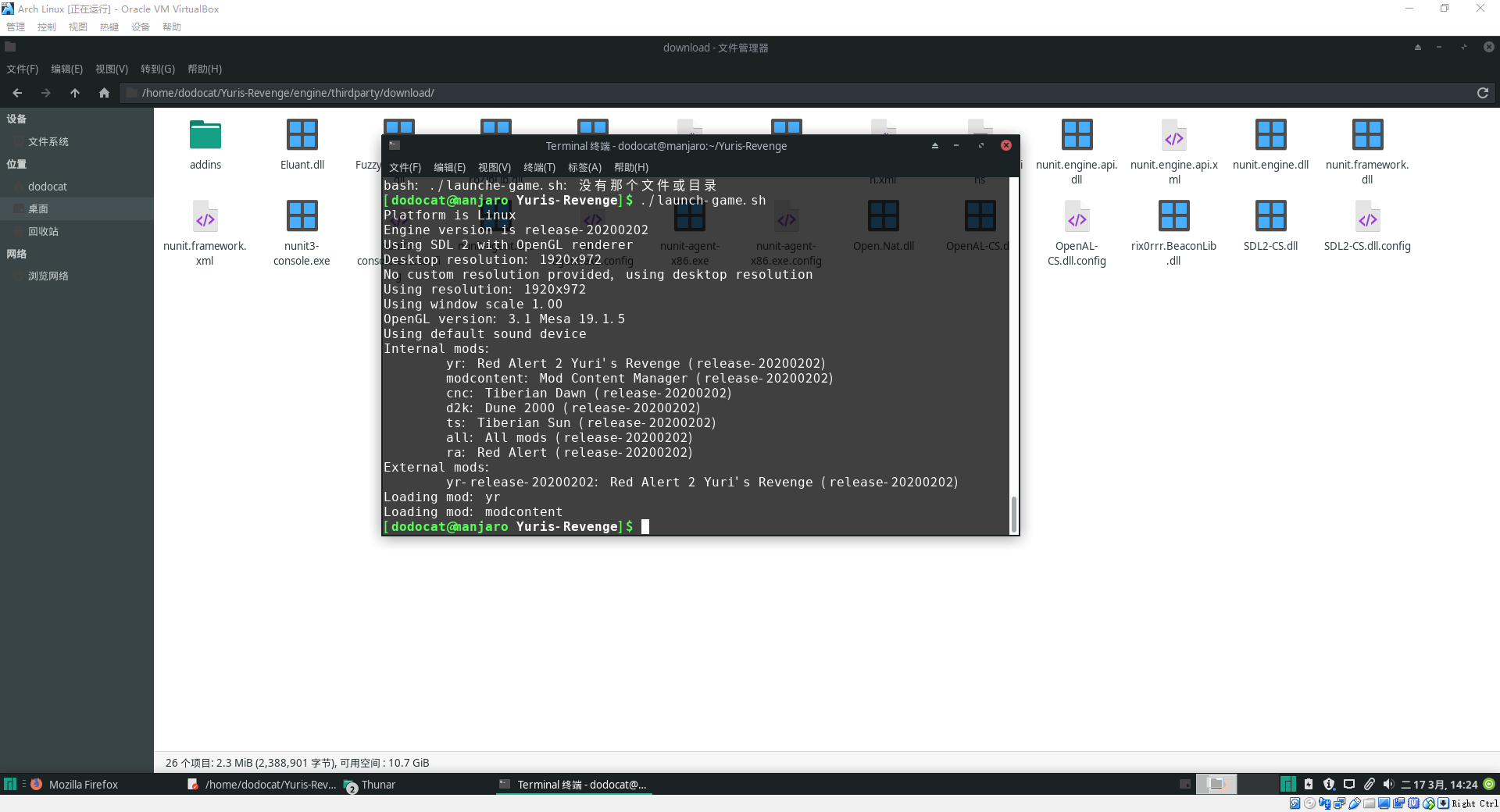Select the nunit-agent-x86.exe file icon
This screenshot has width=1500, height=812.
pyautogui.click(x=688, y=215)
